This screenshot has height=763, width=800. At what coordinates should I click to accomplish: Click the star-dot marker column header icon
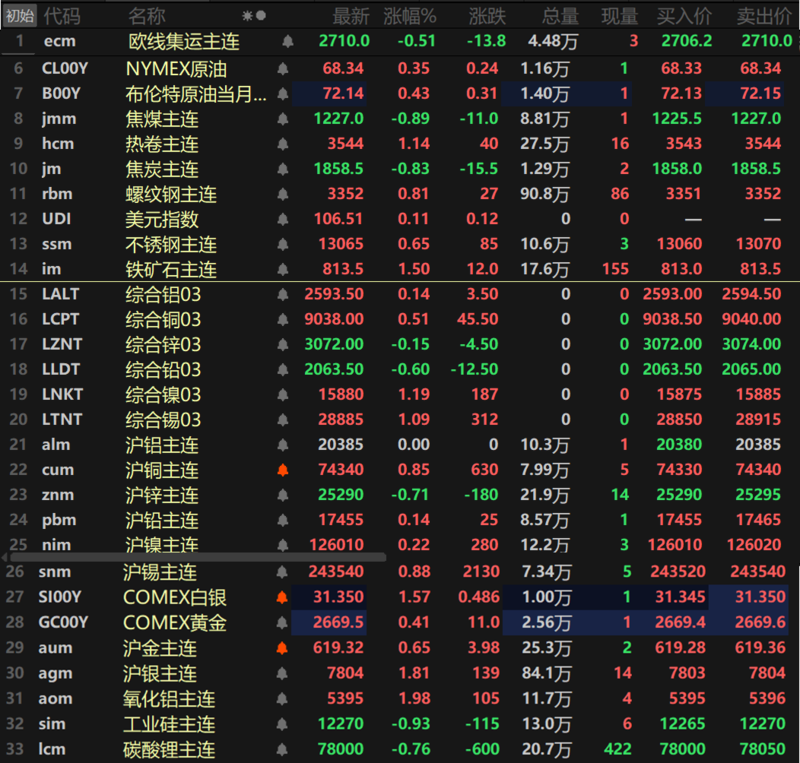[254, 16]
